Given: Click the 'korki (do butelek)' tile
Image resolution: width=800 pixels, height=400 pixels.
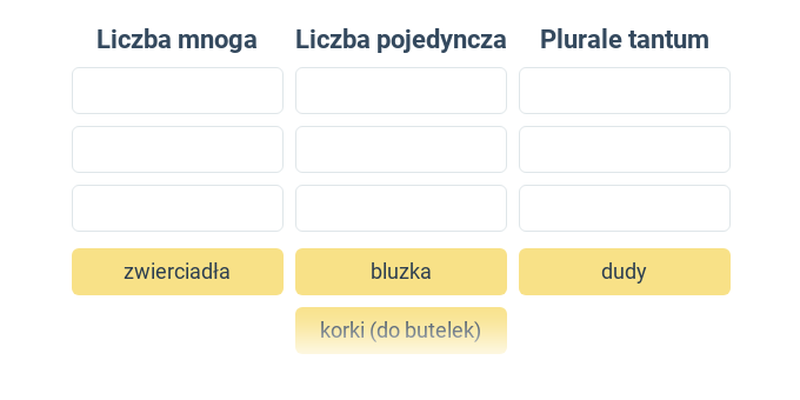Looking at the screenshot, I should click(x=401, y=330).
